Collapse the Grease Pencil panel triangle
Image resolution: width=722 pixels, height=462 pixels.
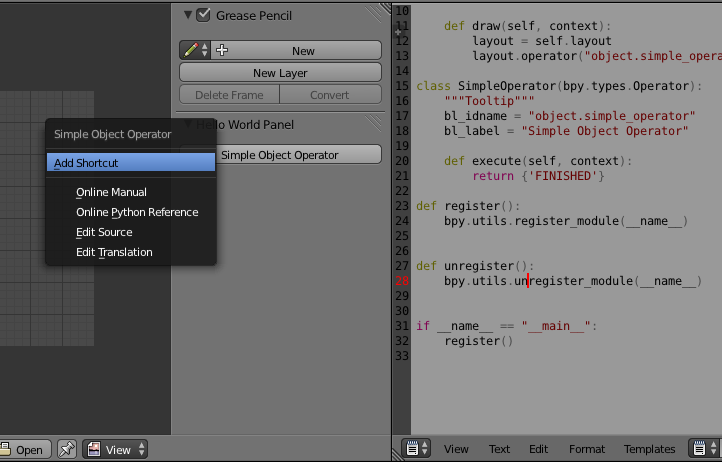pos(187,15)
